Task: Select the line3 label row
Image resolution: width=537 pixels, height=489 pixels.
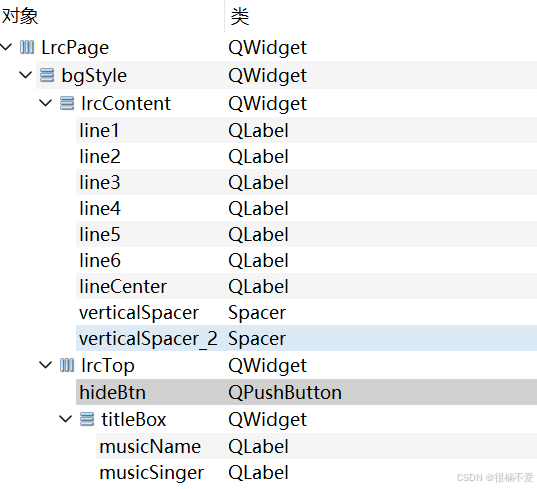Action: (x=307, y=182)
